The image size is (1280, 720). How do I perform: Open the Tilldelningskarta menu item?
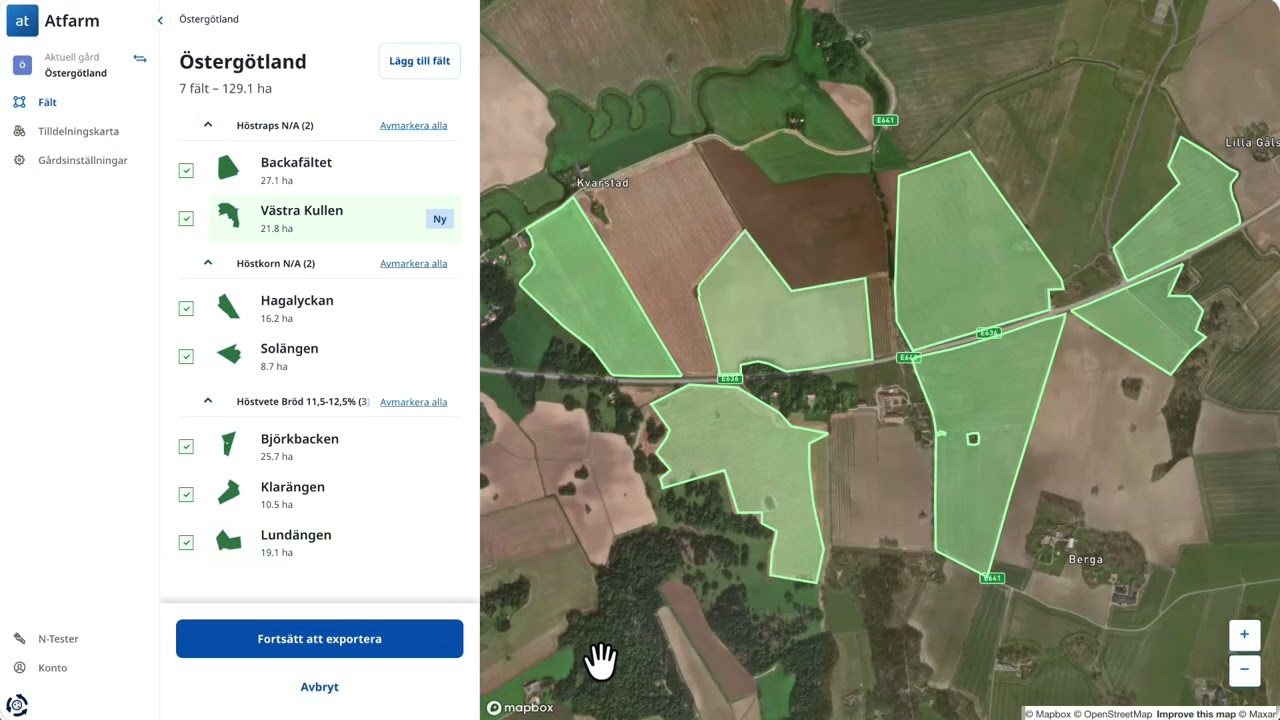tap(80, 131)
